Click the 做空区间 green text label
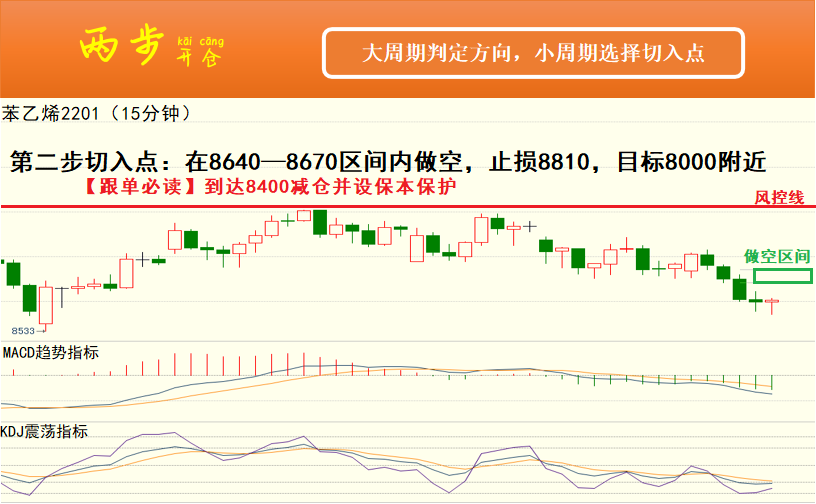The height and width of the screenshot is (504, 816). (x=778, y=256)
